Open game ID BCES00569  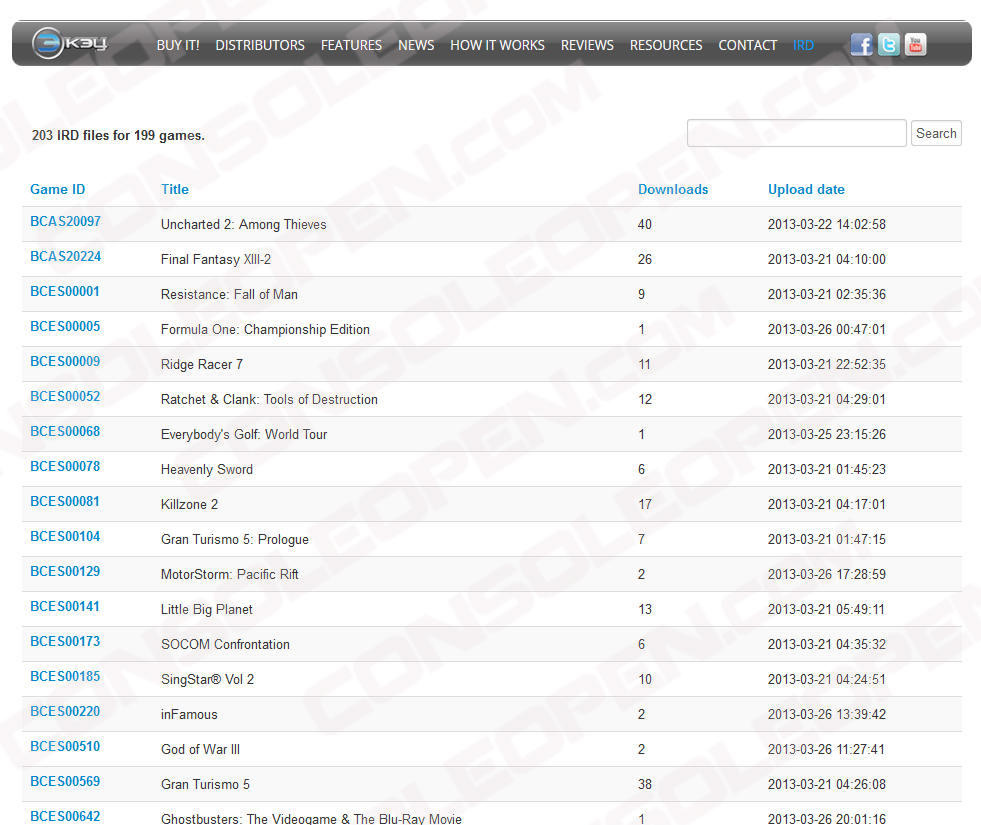tap(65, 782)
